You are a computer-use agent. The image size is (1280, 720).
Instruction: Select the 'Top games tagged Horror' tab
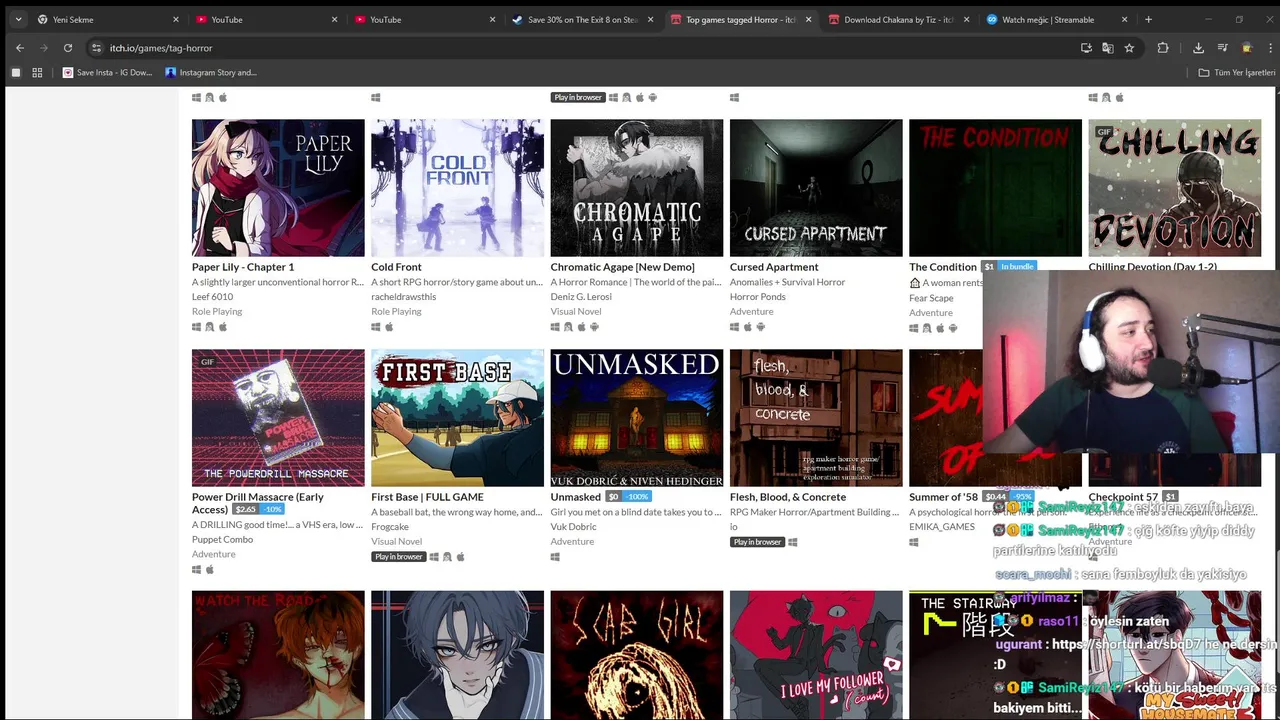tap(741, 19)
